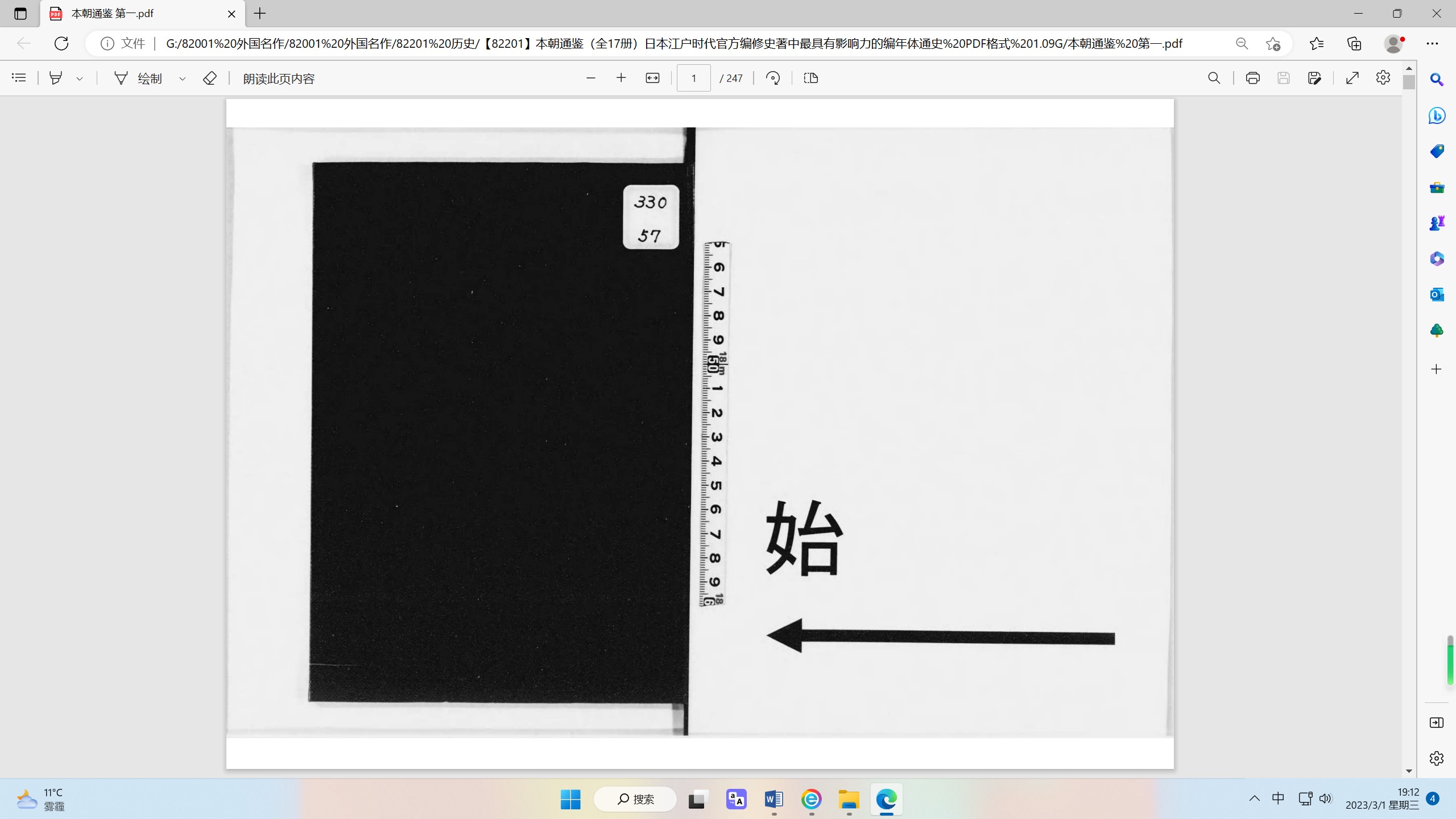The width and height of the screenshot is (1456, 819).
Task: Open the tree icon sidebar app
Action: coord(1437,330)
